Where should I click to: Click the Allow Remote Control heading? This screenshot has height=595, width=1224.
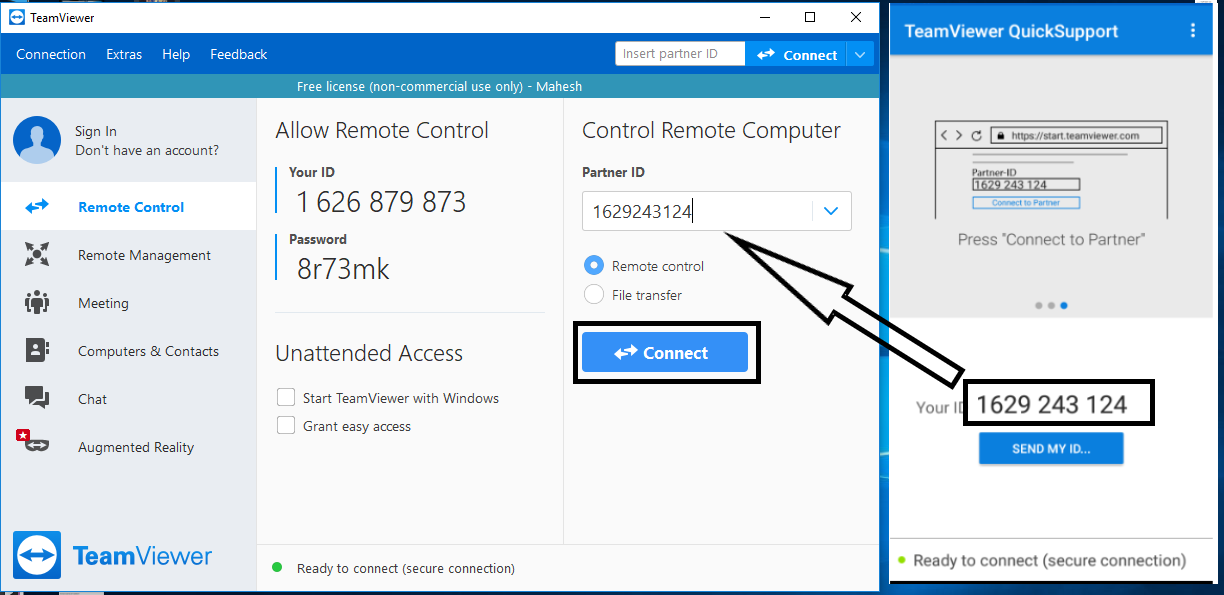coord(382,130)
